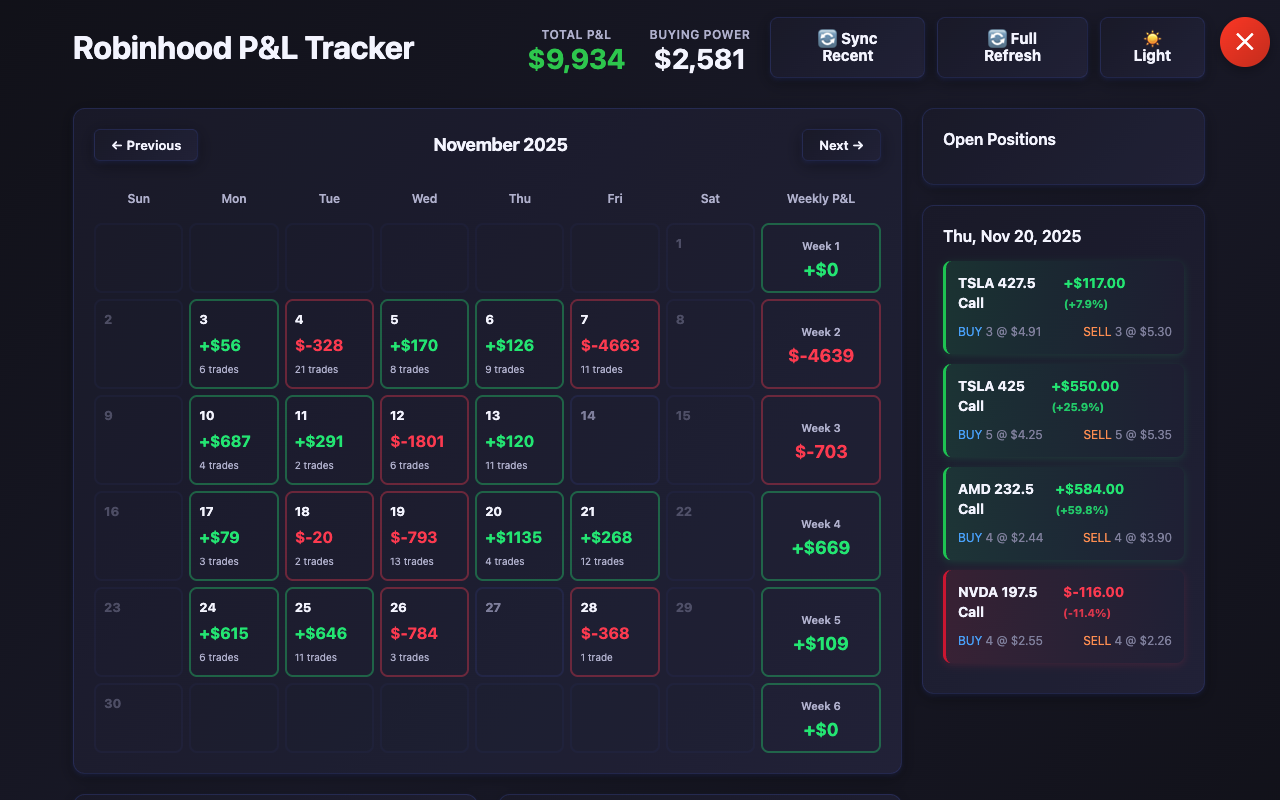Screen dimensions: 1280x800
Task: Go to the Next month
Action: tap(841, 145)
